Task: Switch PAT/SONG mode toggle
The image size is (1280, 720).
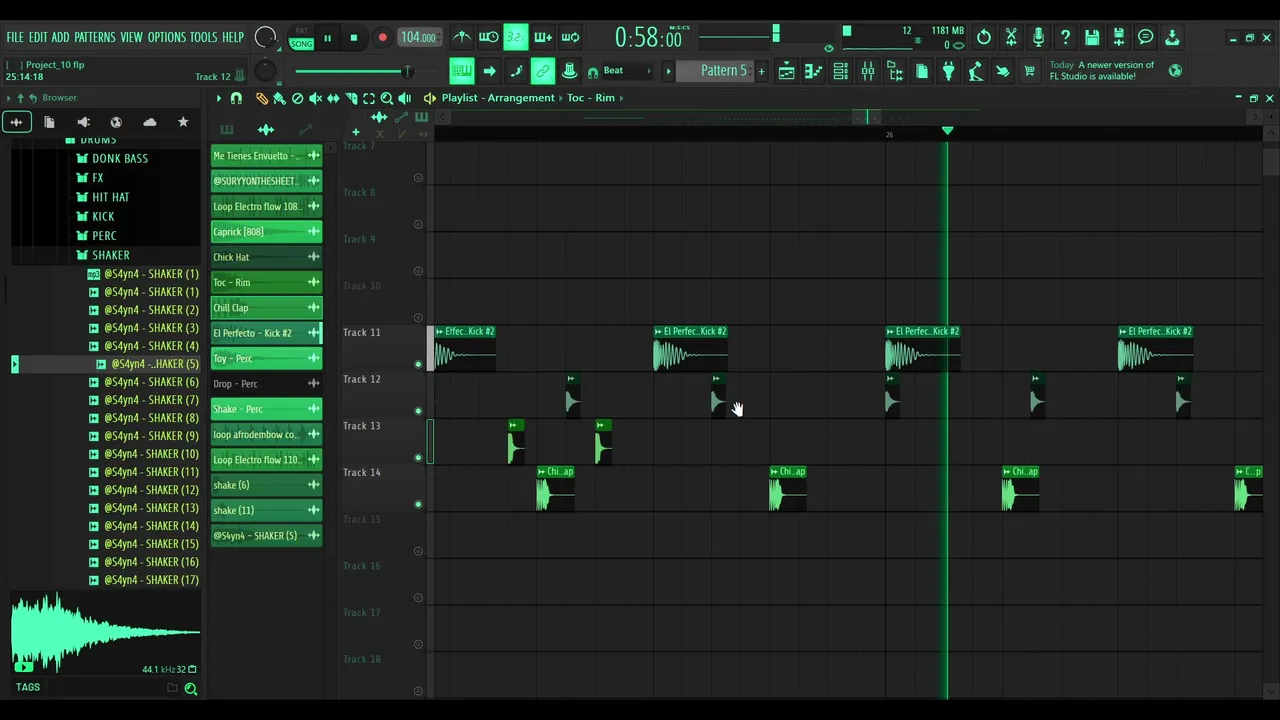Action: tap(301, 39)
